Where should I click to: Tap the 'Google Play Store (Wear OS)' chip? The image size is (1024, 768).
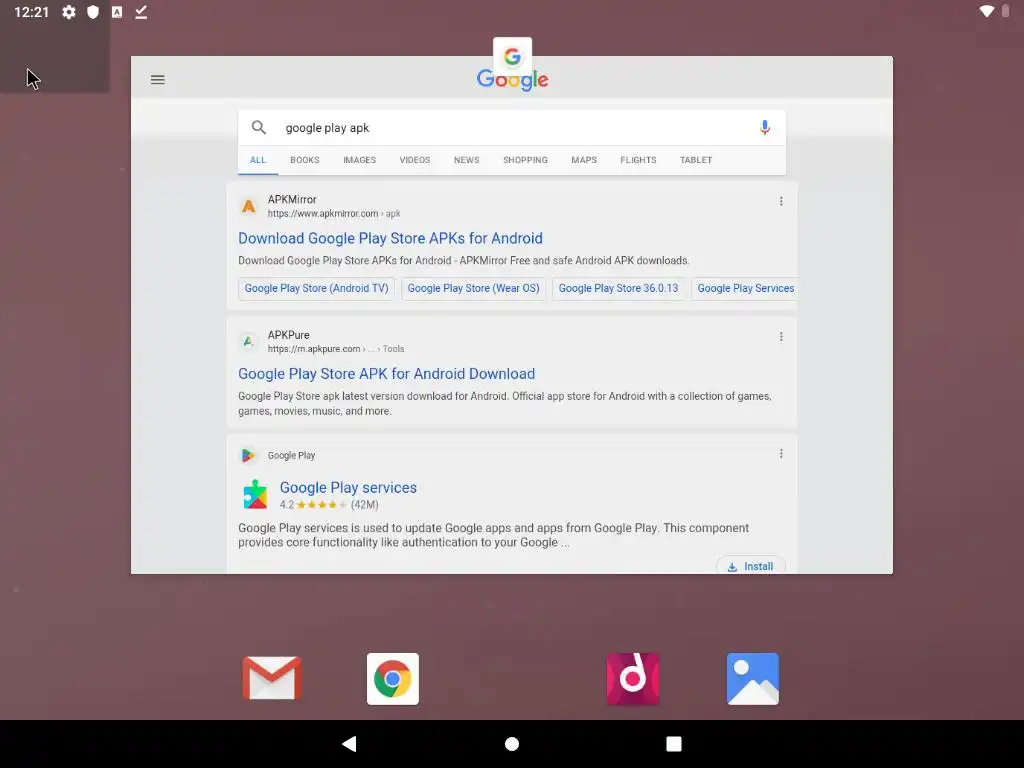[x=473, y=288]
